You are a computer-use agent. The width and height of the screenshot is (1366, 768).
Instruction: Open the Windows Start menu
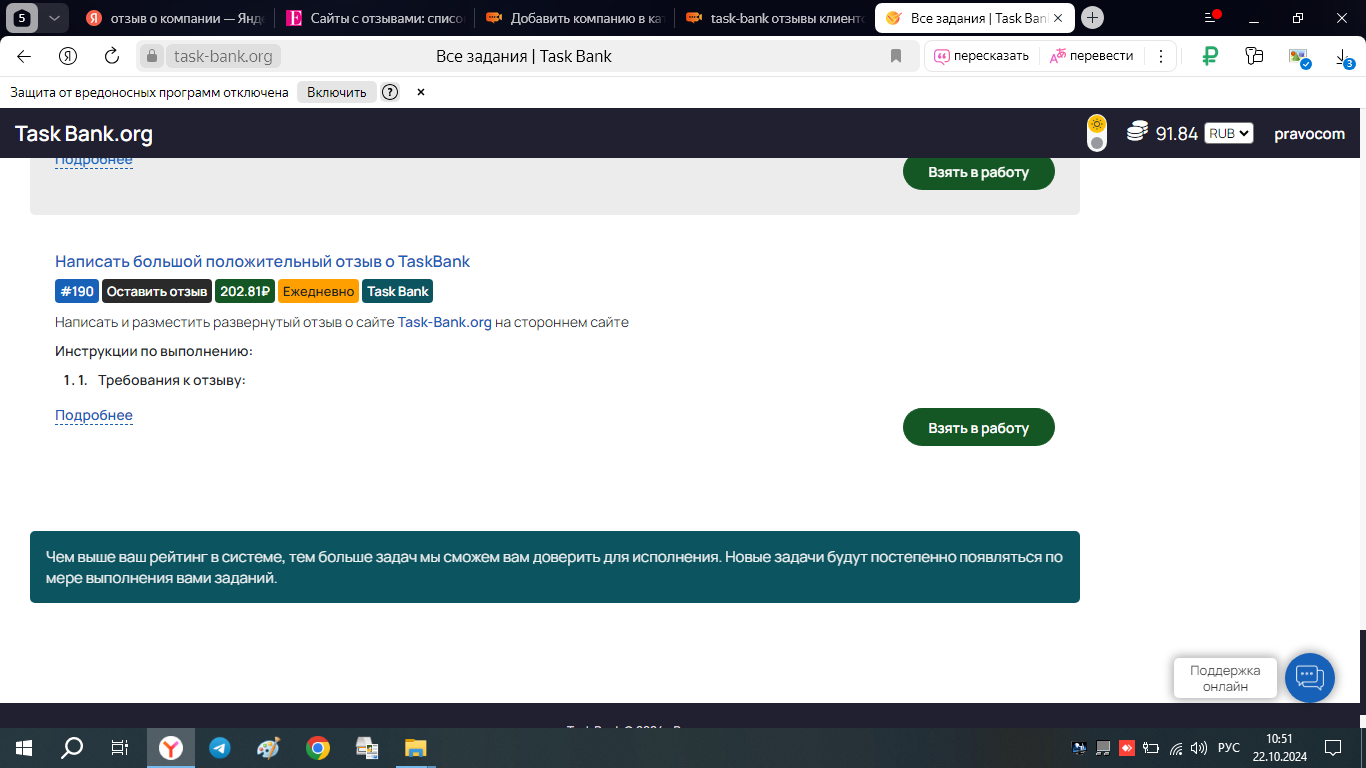24,747
